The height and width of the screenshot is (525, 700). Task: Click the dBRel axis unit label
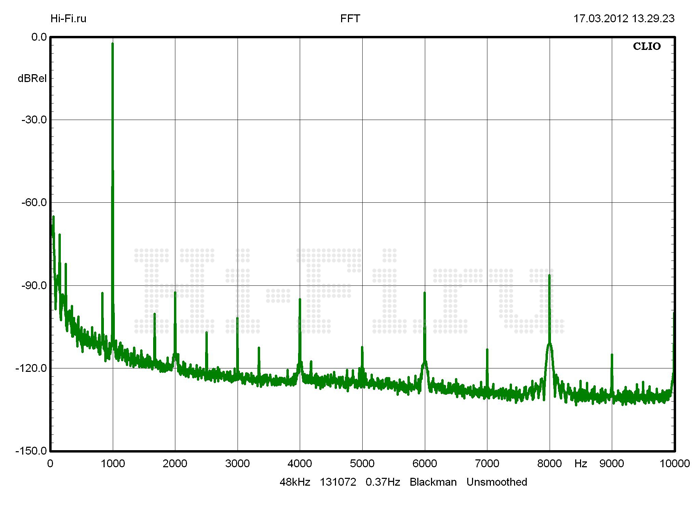pyautogui.click(x=31, y=78)
